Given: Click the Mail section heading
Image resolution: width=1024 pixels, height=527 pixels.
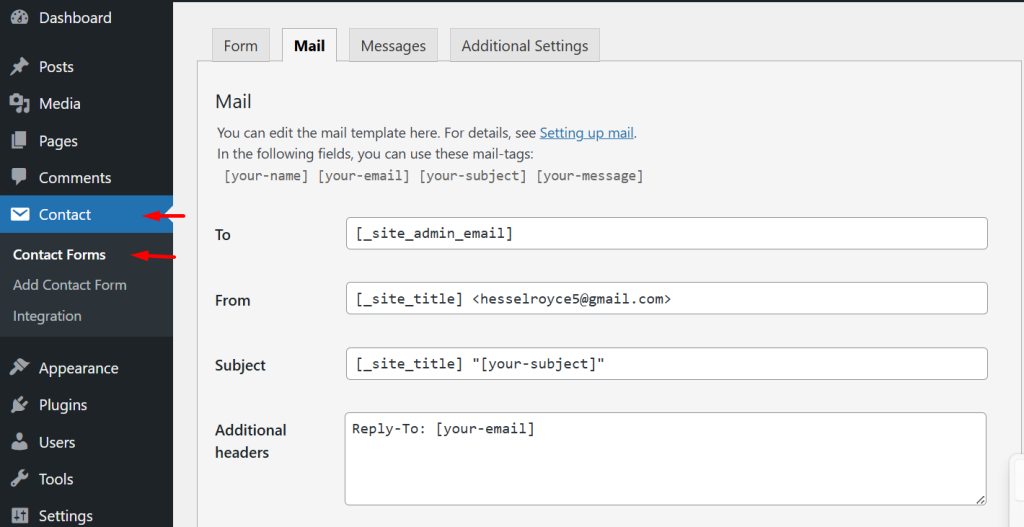Looking at the screenshot, I should tap(233, 101).
